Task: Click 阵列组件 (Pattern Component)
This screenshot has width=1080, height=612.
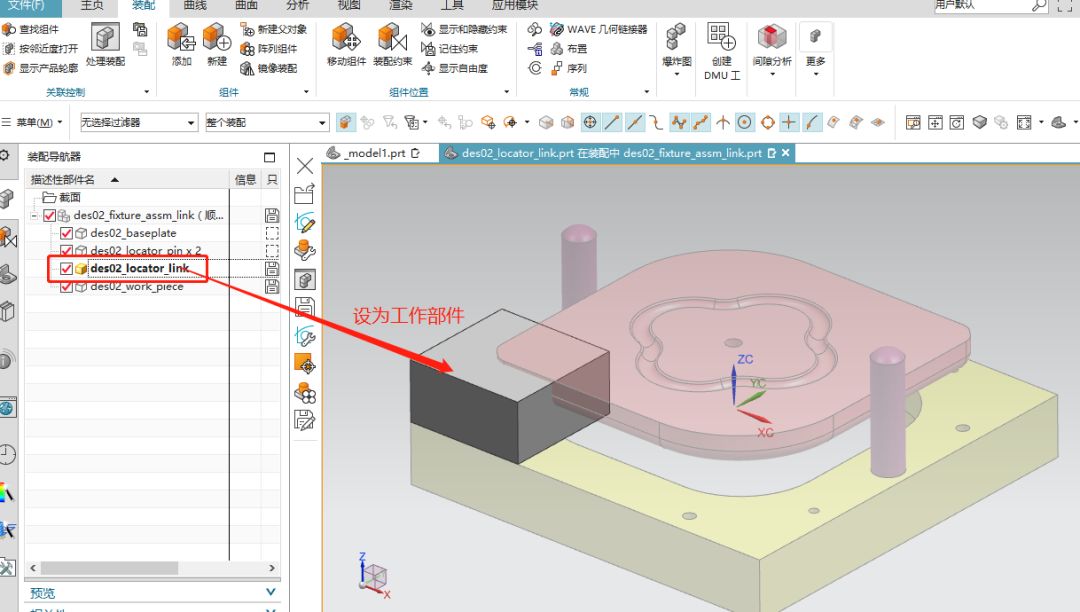Action: pos(269,49)
